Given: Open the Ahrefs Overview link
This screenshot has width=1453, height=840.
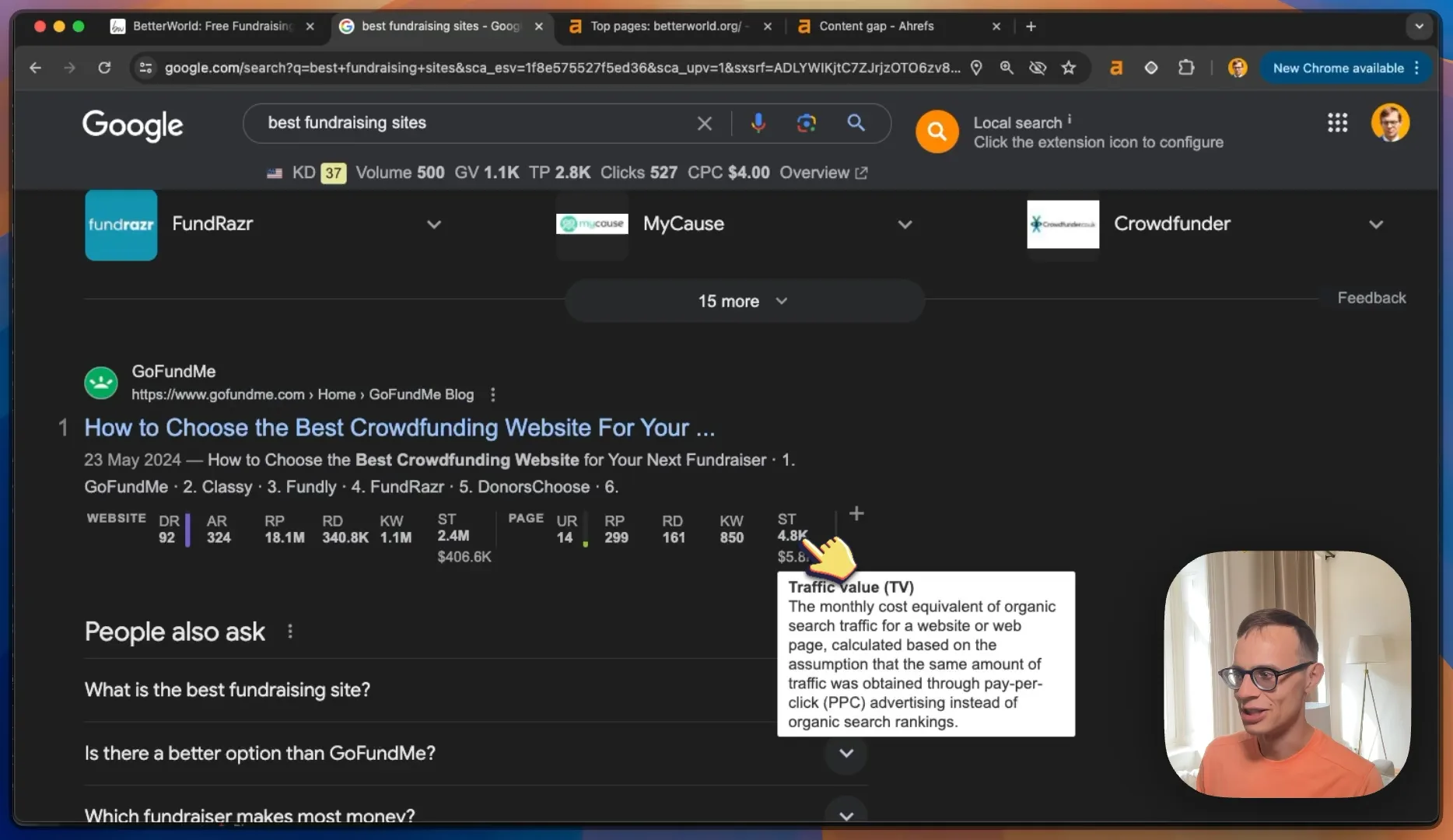Looking at the screenshot, I should 823,173.
